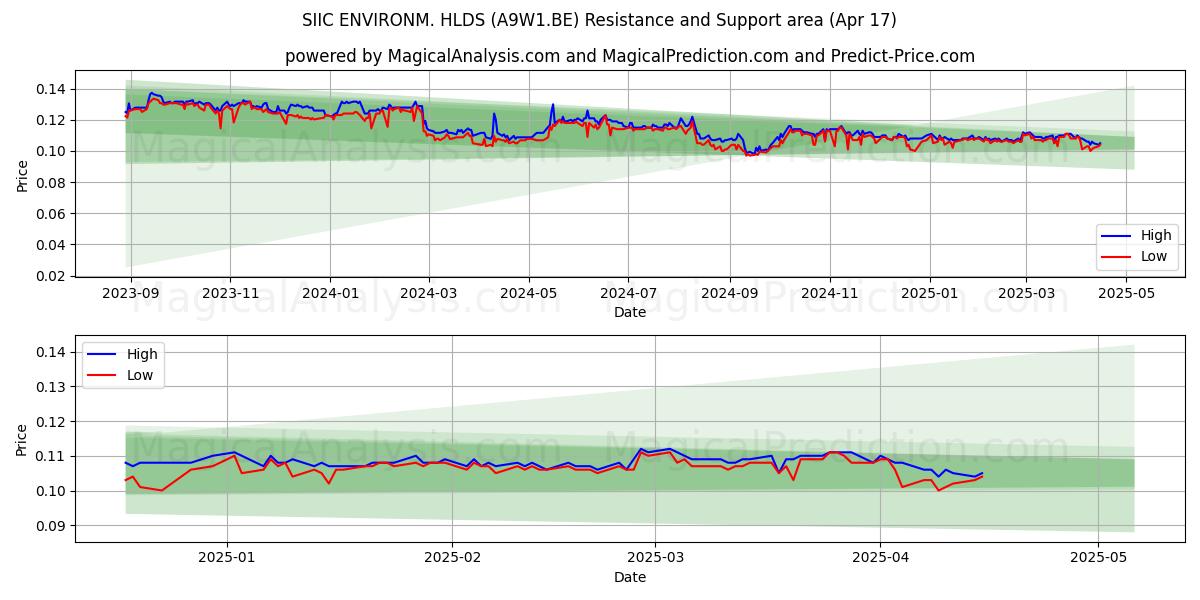The height and width of the screenshot is (600, 1200).
Task: Click the 0.13 price tick
Action: tap(52, 387)
